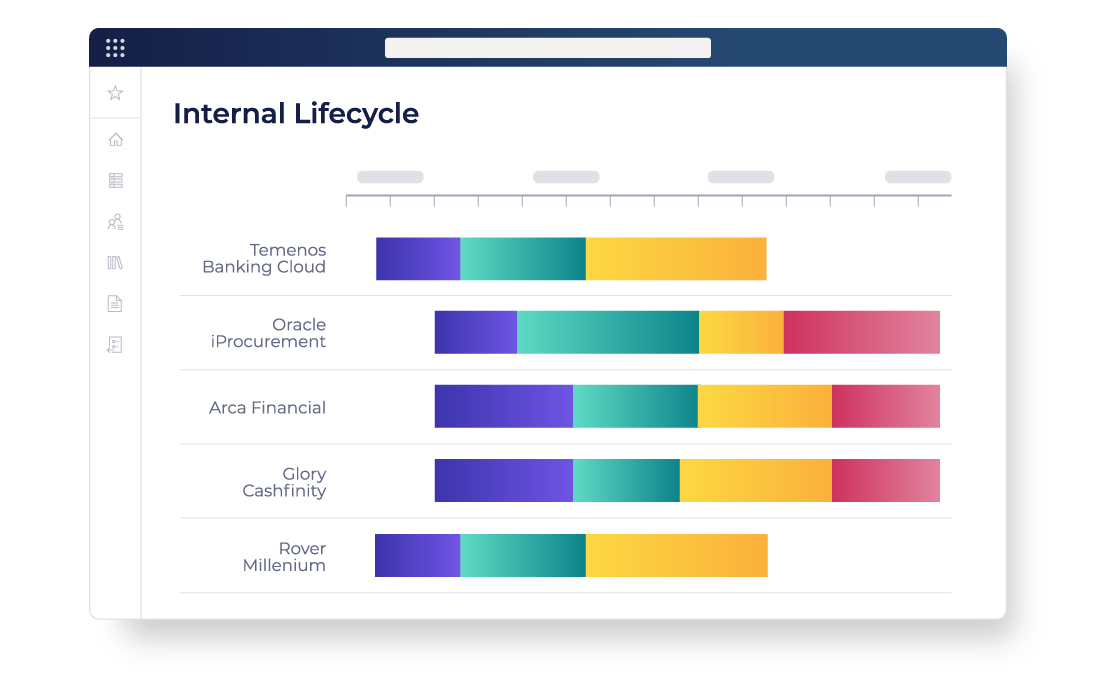Screen dimensions: 1096x676
Task: Open the checklist survey icon in sidebar
Action: coord(115,345)
